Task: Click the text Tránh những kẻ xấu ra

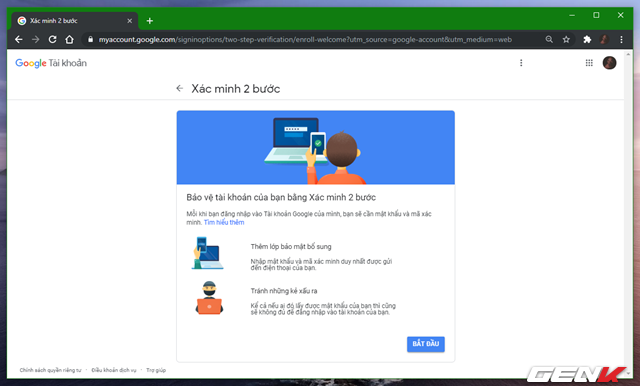Action: point(284,291)
